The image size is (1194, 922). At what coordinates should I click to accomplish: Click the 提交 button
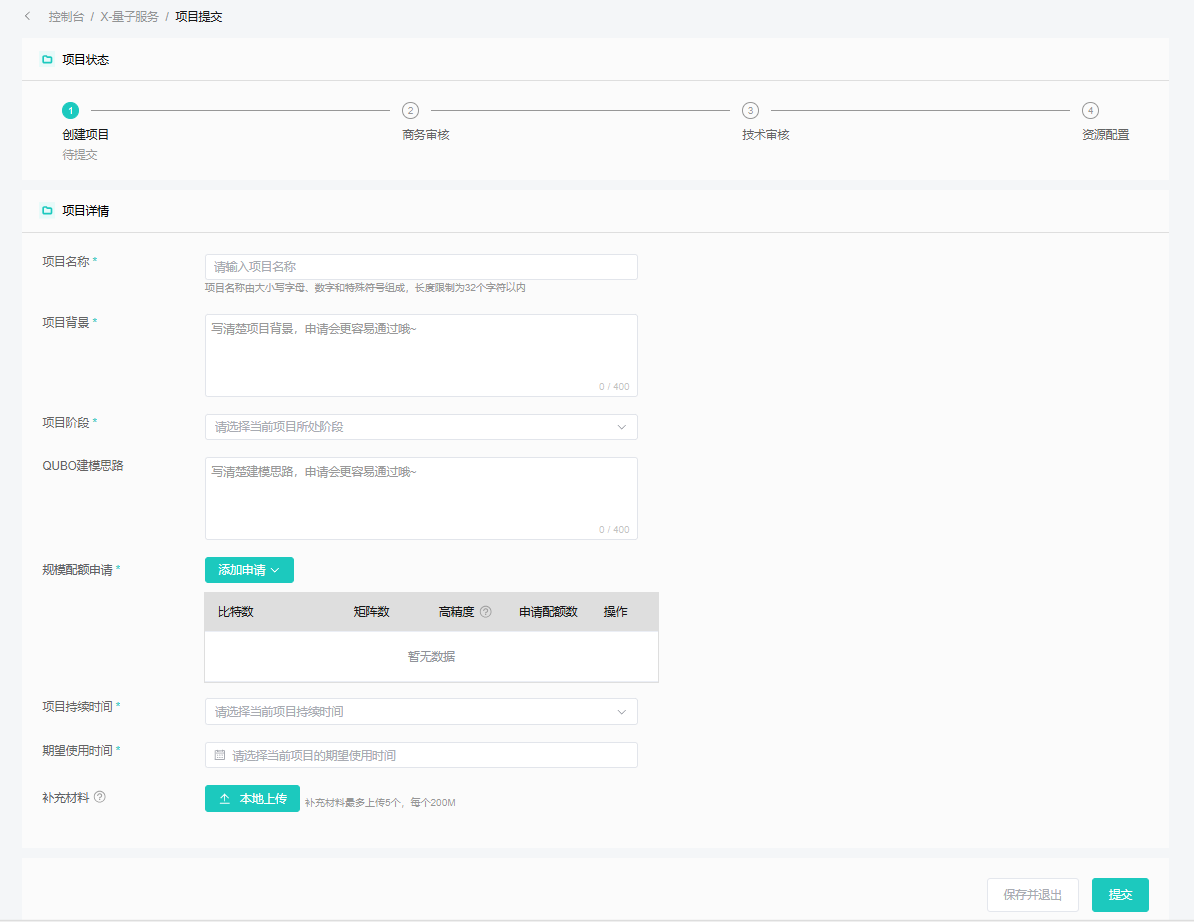(1120, 895)
